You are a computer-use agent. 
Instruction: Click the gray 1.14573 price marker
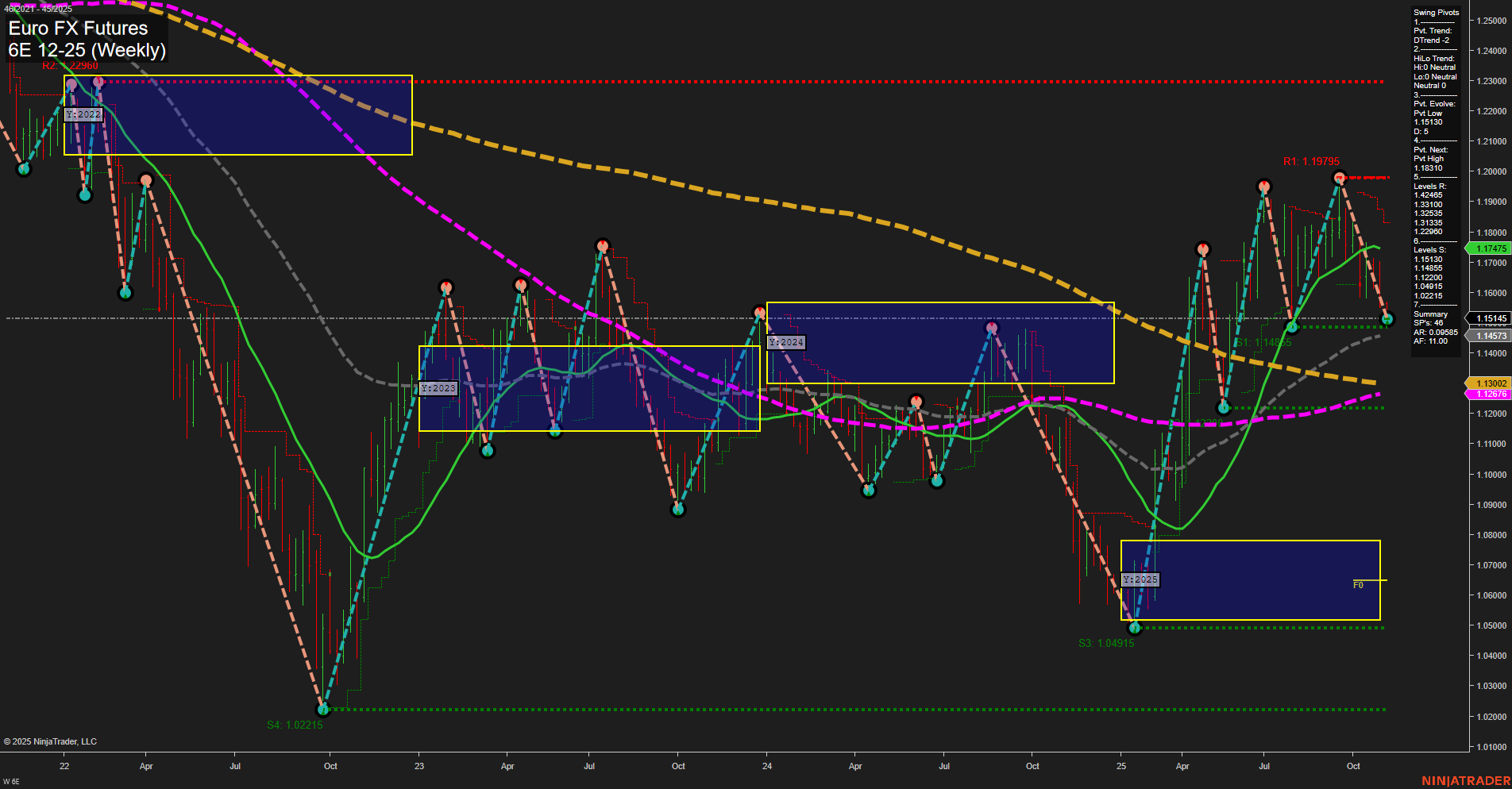(x=1491, y=335)
